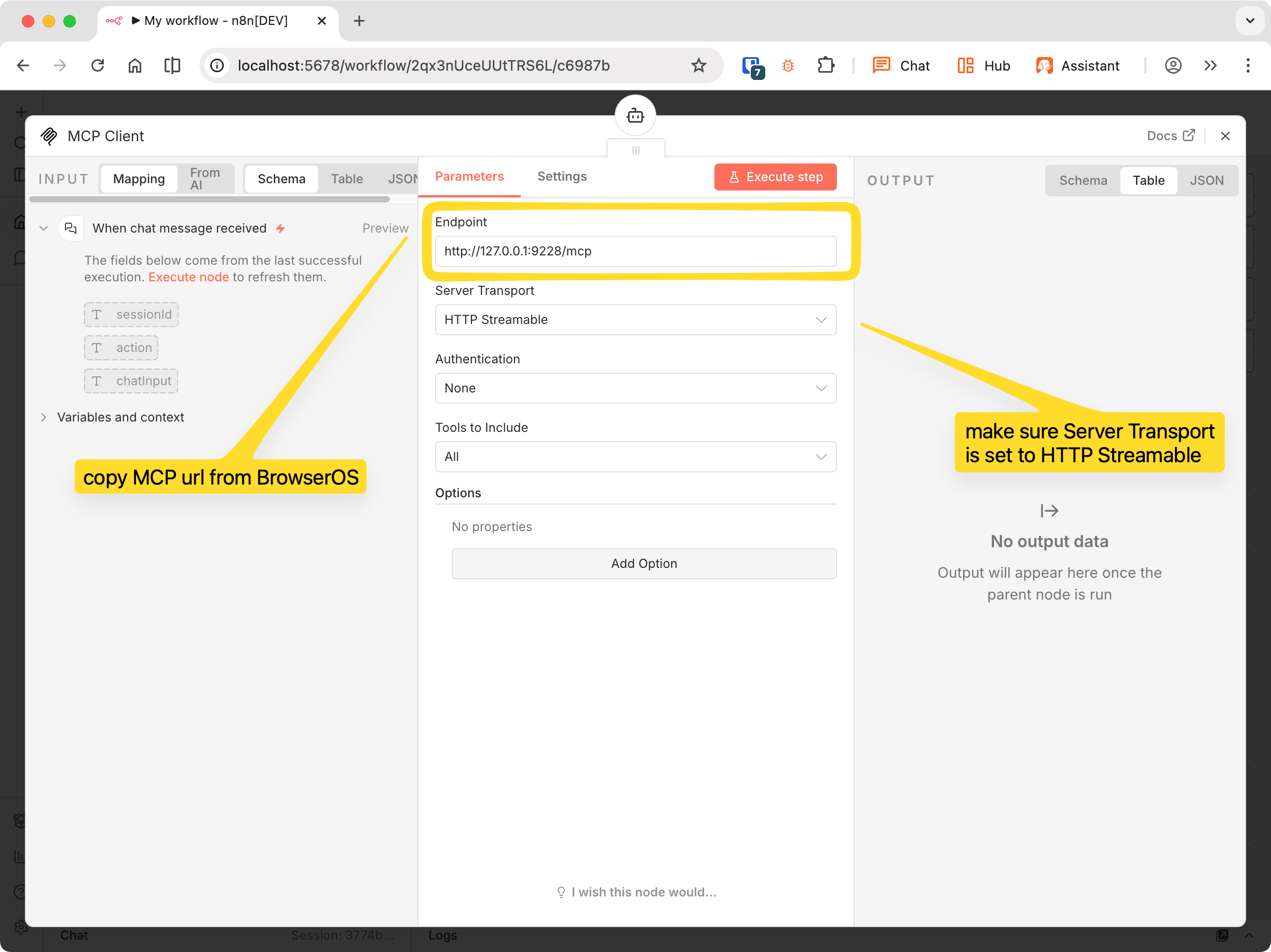Switch input panel to From AI mode
This screenshot has height=952, width=1271.
click(205, 178)
